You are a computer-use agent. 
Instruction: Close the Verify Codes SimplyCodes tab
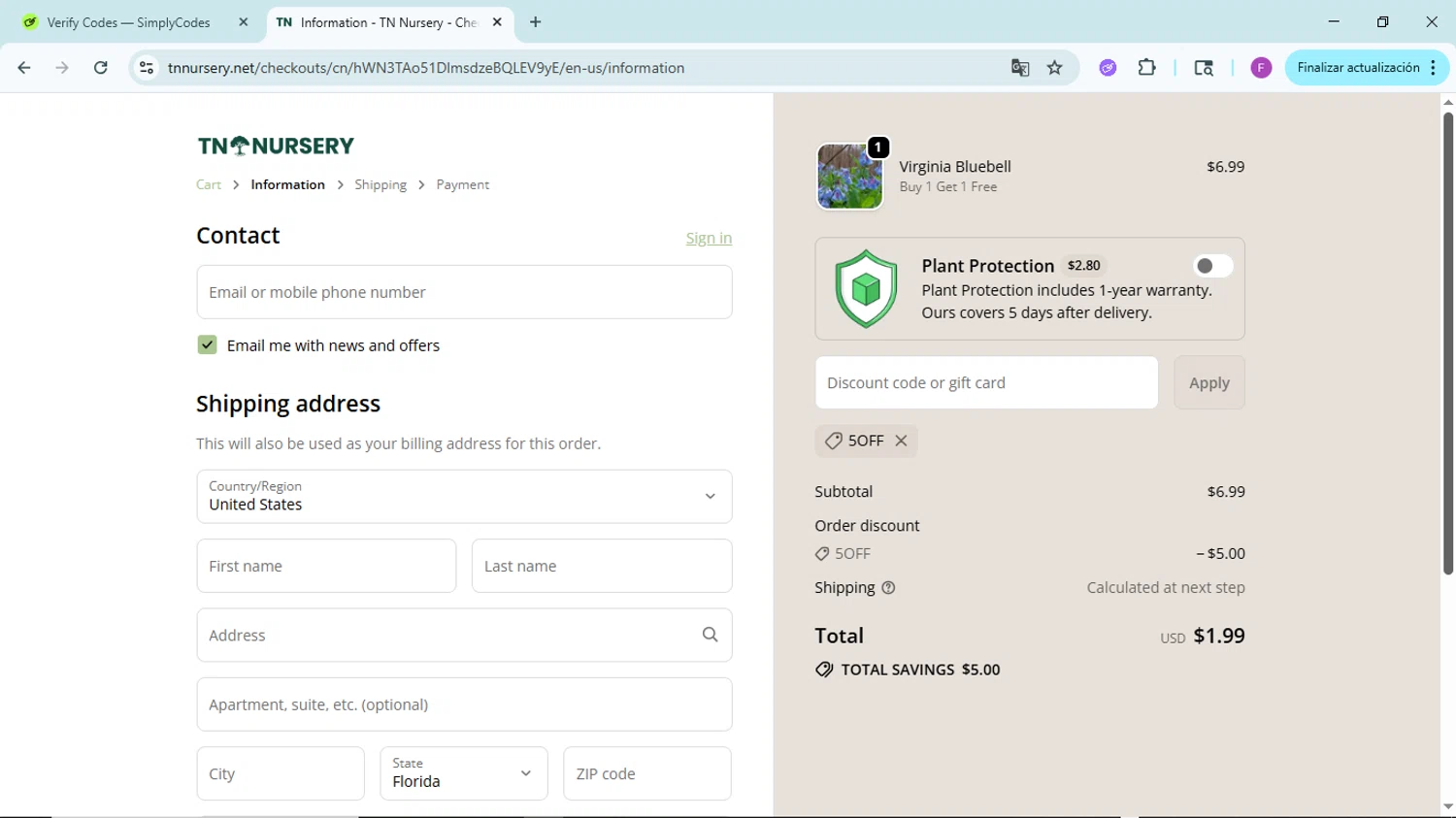(x=244, y=22)
